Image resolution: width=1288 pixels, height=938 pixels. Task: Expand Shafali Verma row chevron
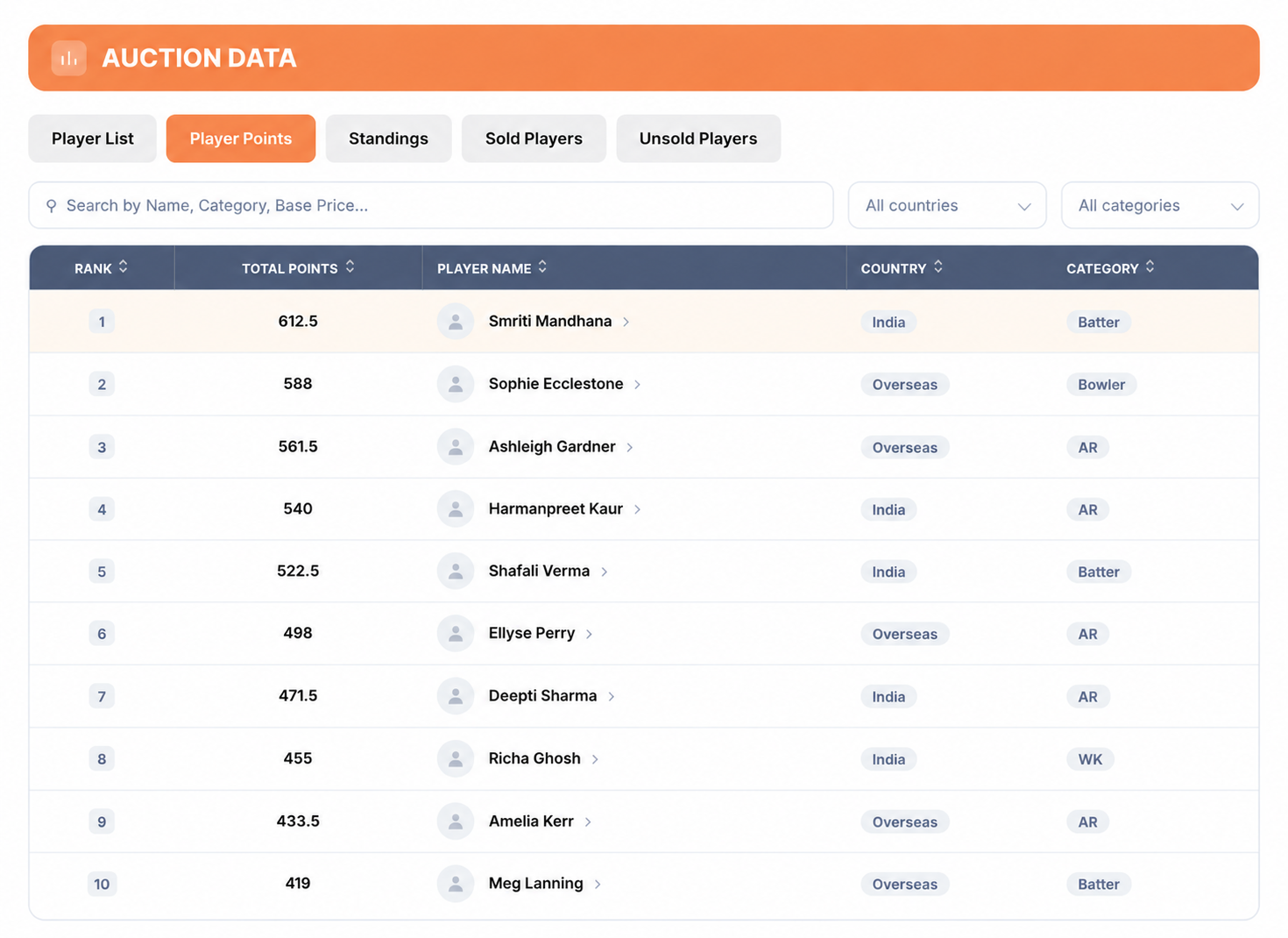click(605, 572)
